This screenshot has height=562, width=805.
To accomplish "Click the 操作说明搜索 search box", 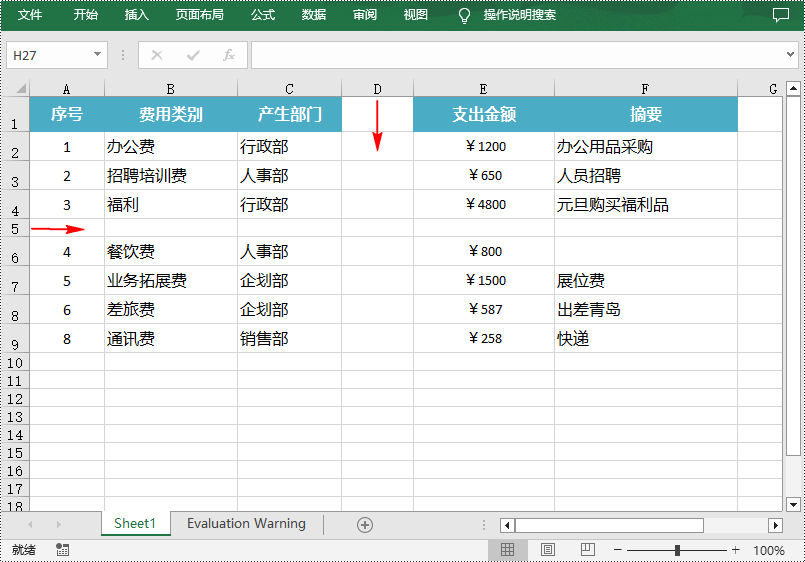I will (520, 15).
